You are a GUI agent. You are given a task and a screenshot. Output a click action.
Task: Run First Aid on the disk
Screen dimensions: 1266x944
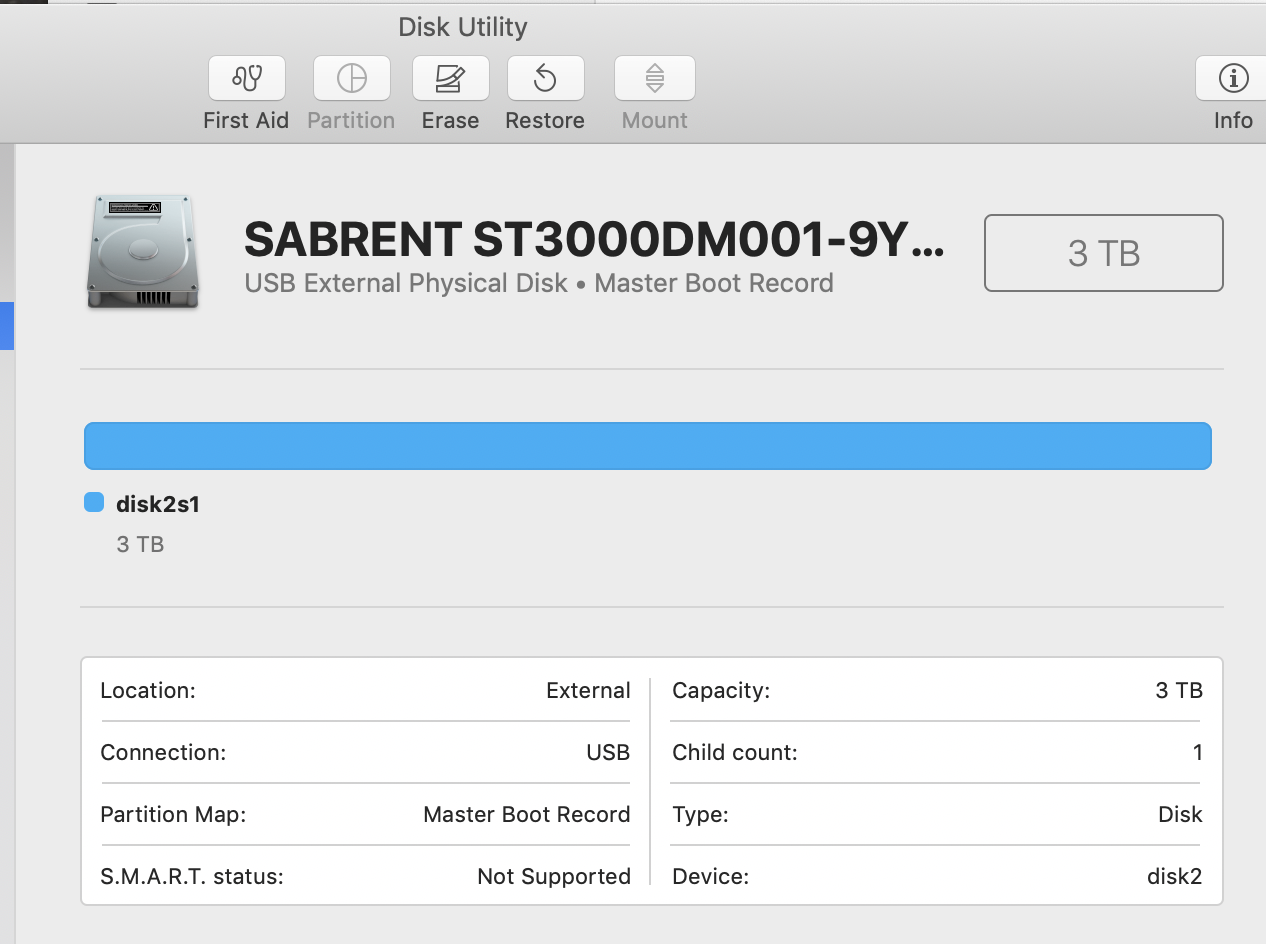(x=246, y=78)
